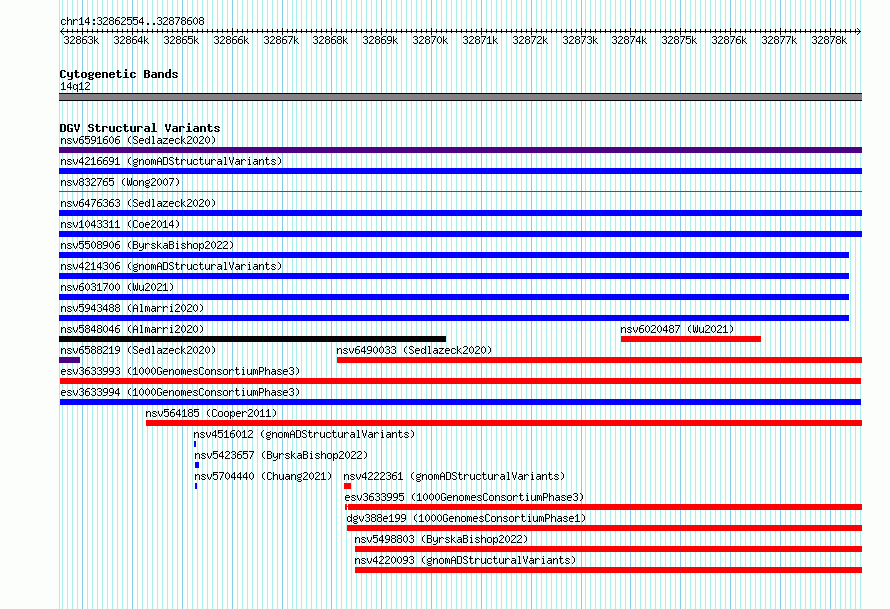Viewport: 890px width, 609px height.
Task: Click nsv5848046 (Almarri2020) label
Action: tap(132, 329)
